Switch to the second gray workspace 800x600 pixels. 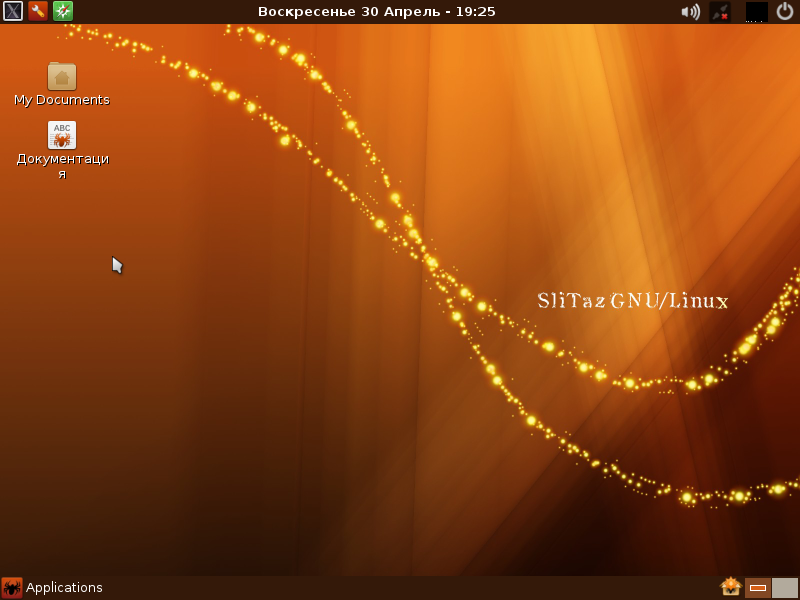coord(785,587)
